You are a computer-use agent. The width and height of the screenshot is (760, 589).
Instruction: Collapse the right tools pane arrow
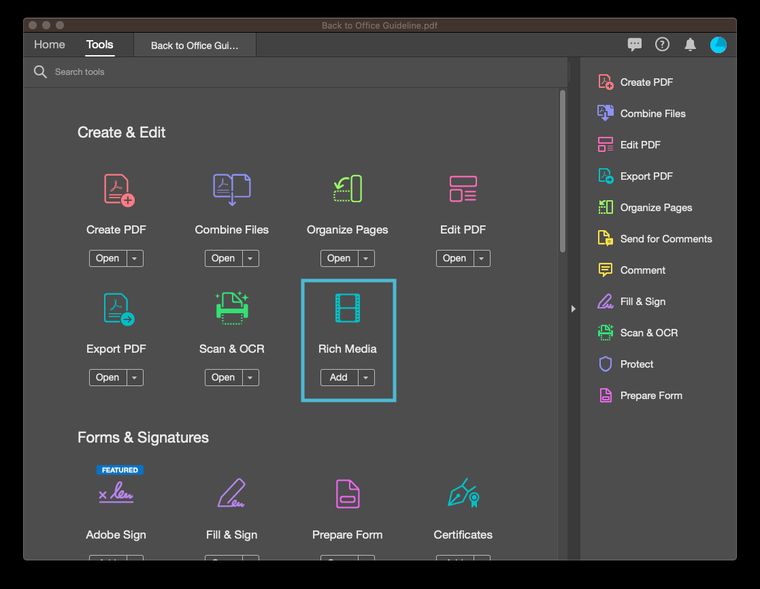pyautogui.click(x=573, y=309)
